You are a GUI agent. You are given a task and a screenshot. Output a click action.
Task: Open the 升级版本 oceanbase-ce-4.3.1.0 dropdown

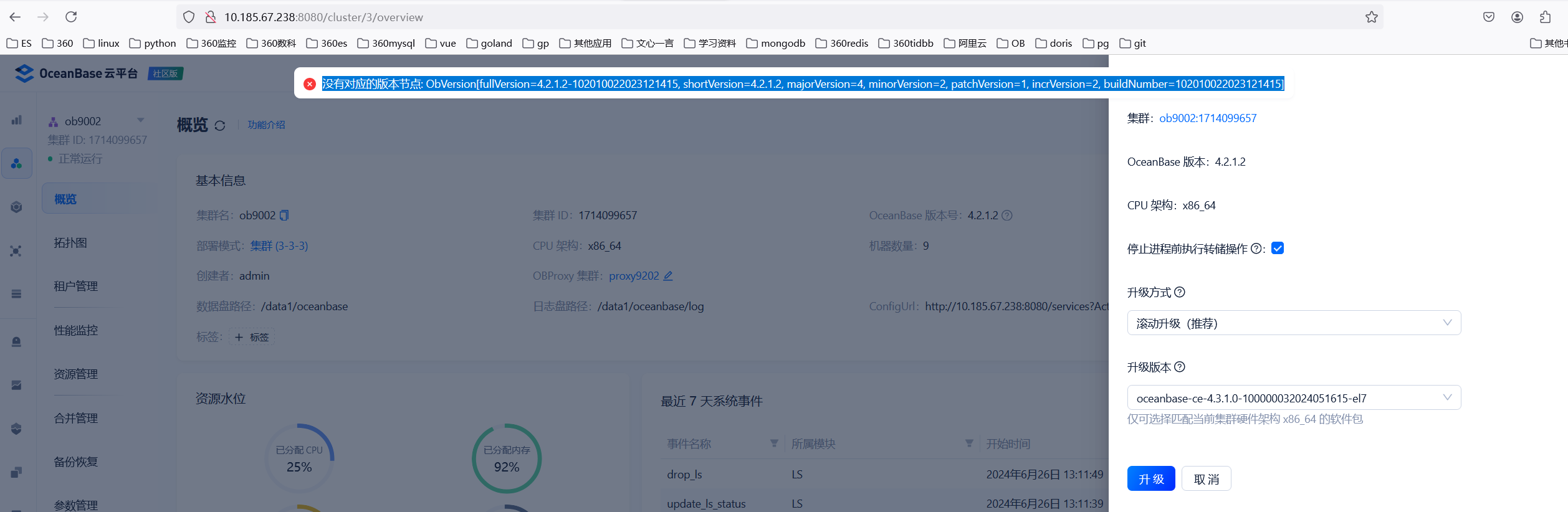pyautogui.click(x=1294, y=397)
